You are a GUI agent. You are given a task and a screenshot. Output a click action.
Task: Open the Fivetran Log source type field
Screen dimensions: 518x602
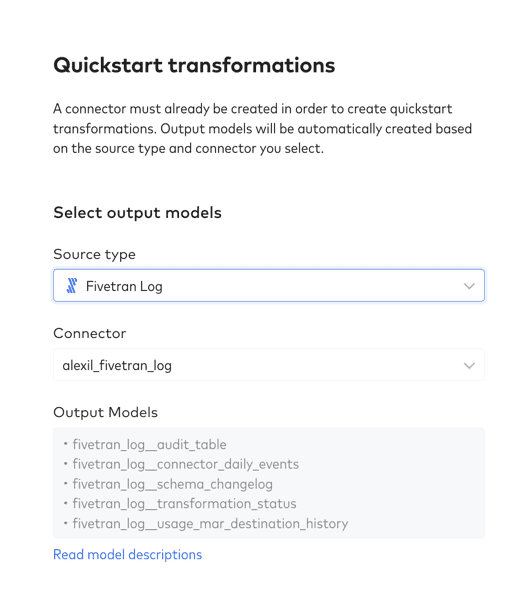(269, 286)
